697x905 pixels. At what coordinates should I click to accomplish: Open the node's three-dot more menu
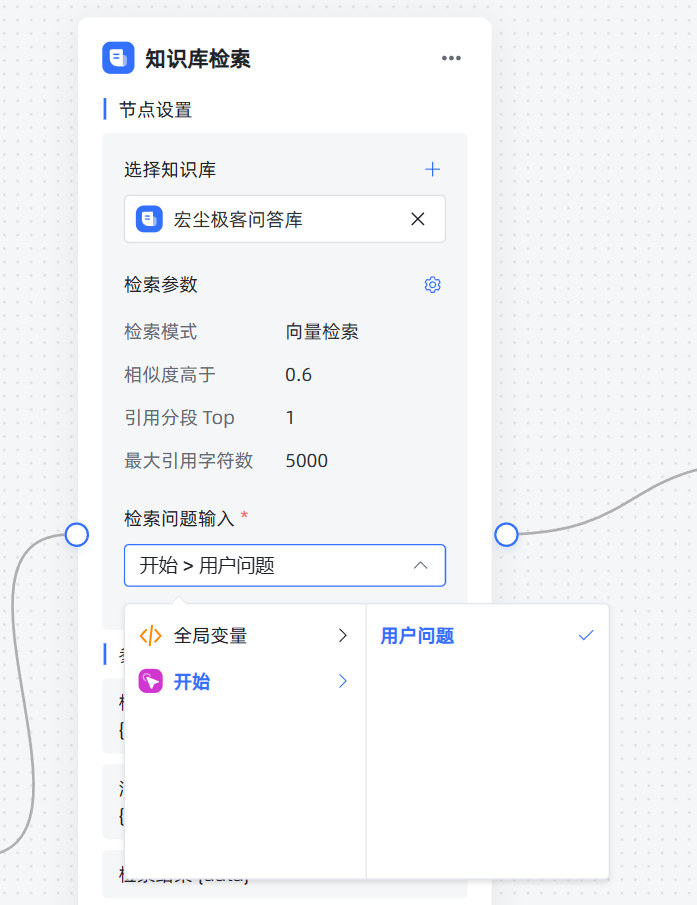pos(452,58)
